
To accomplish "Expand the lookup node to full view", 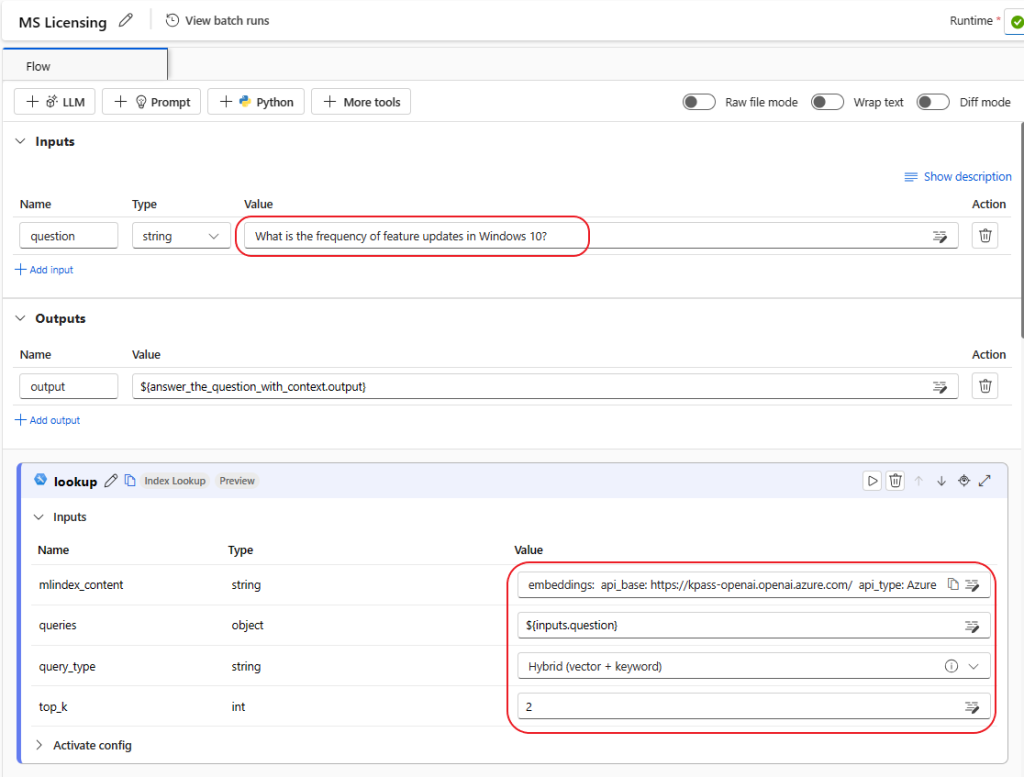I will click(985, 481).
